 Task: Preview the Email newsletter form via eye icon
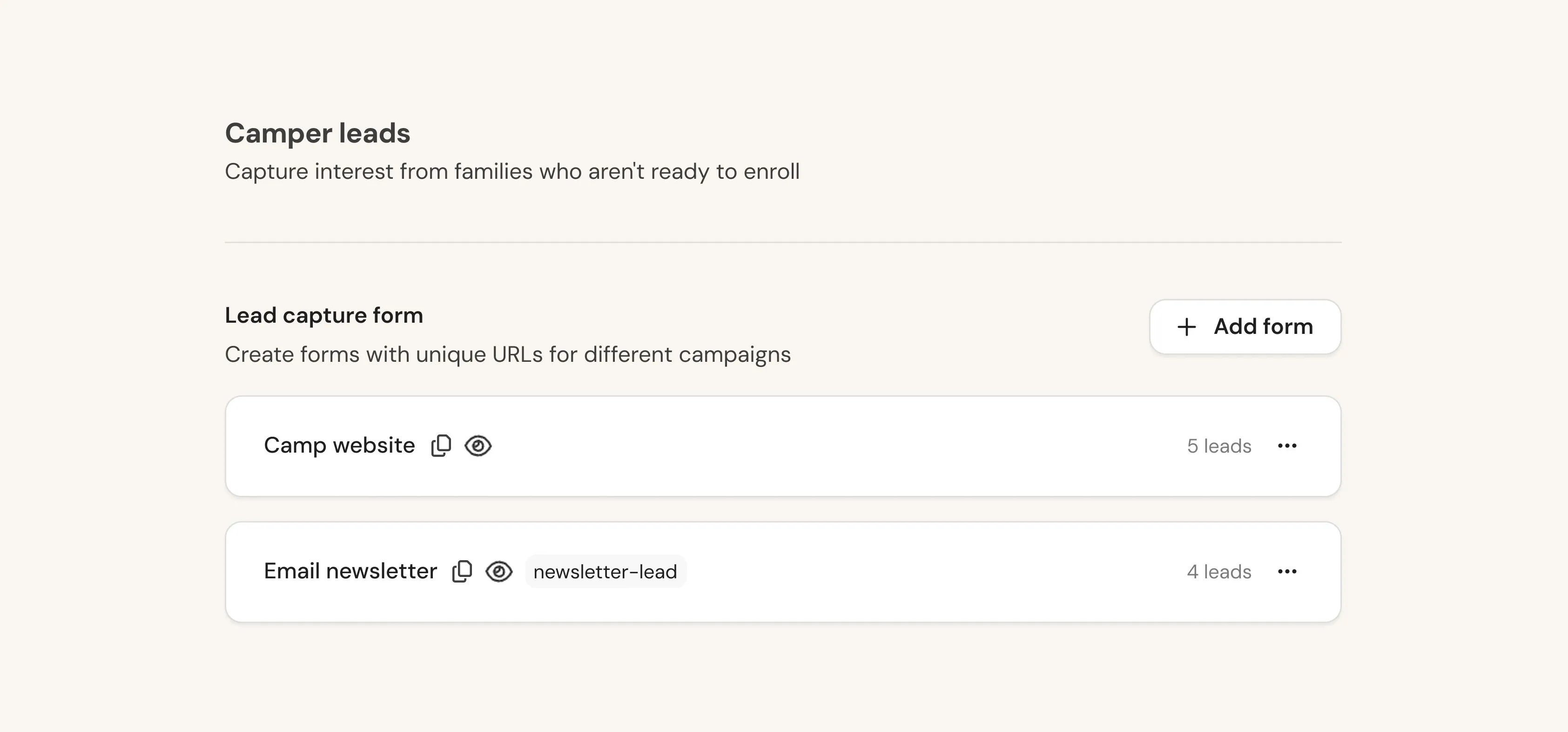[499, 571]
